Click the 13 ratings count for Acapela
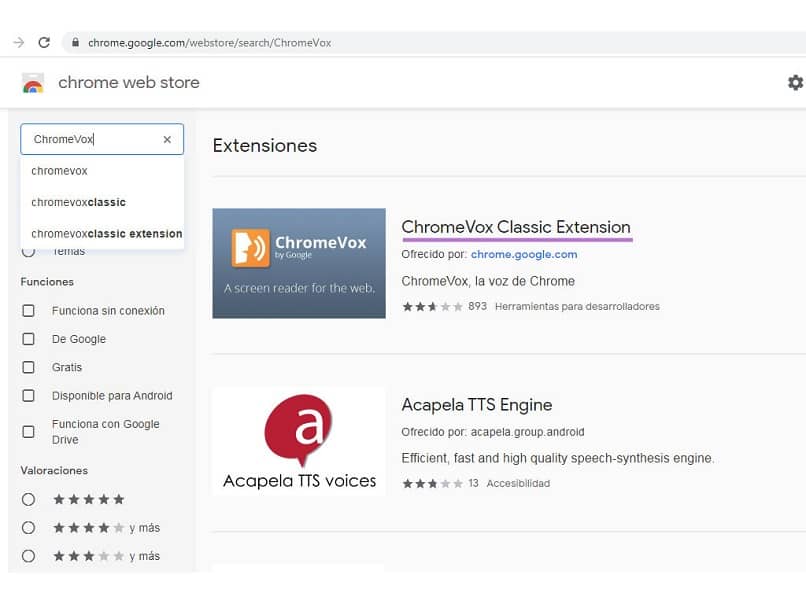The height and width of the screenshot is (604, 806). [x=473, y=483]
